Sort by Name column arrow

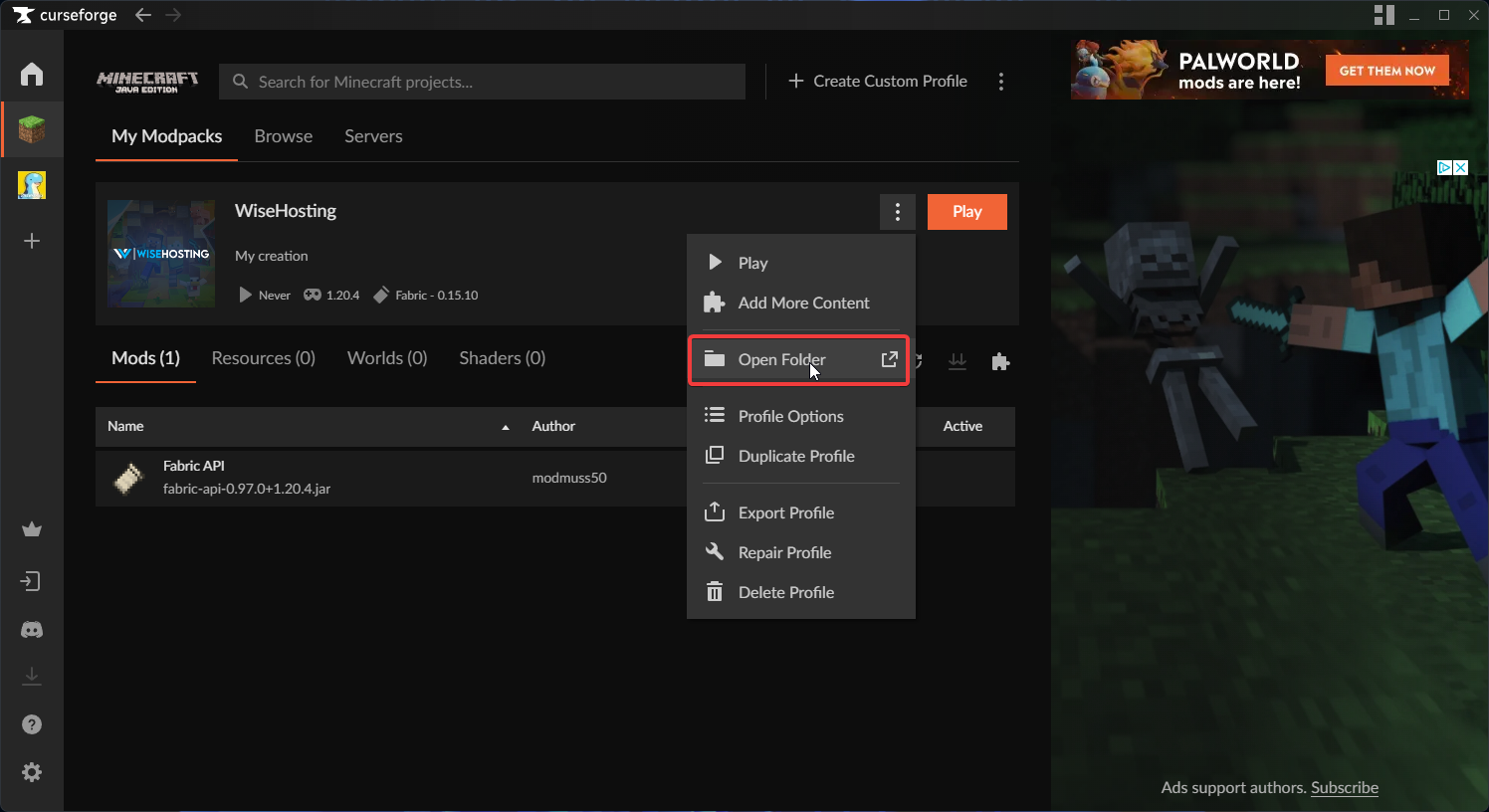[506, 427]
